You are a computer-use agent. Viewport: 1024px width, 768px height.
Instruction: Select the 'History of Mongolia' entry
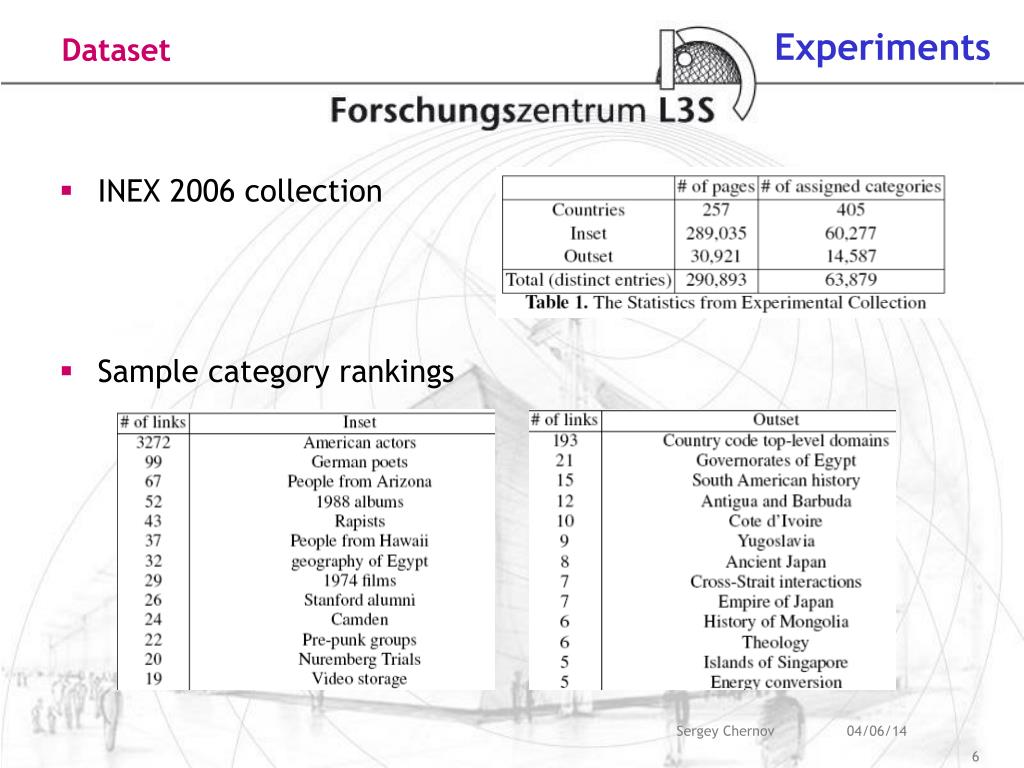click(775, 621)
